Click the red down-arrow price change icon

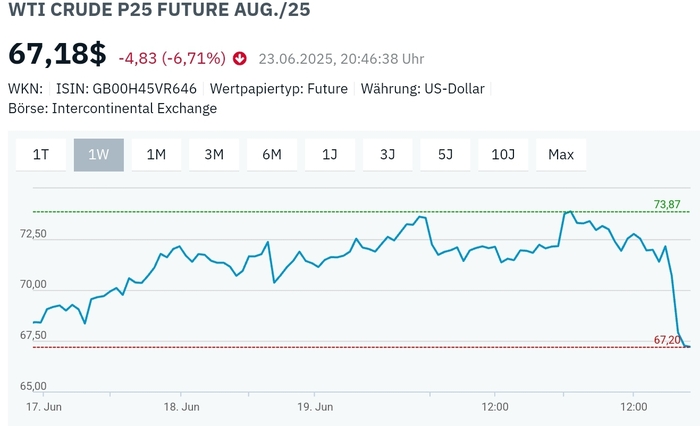click(240, 58)
